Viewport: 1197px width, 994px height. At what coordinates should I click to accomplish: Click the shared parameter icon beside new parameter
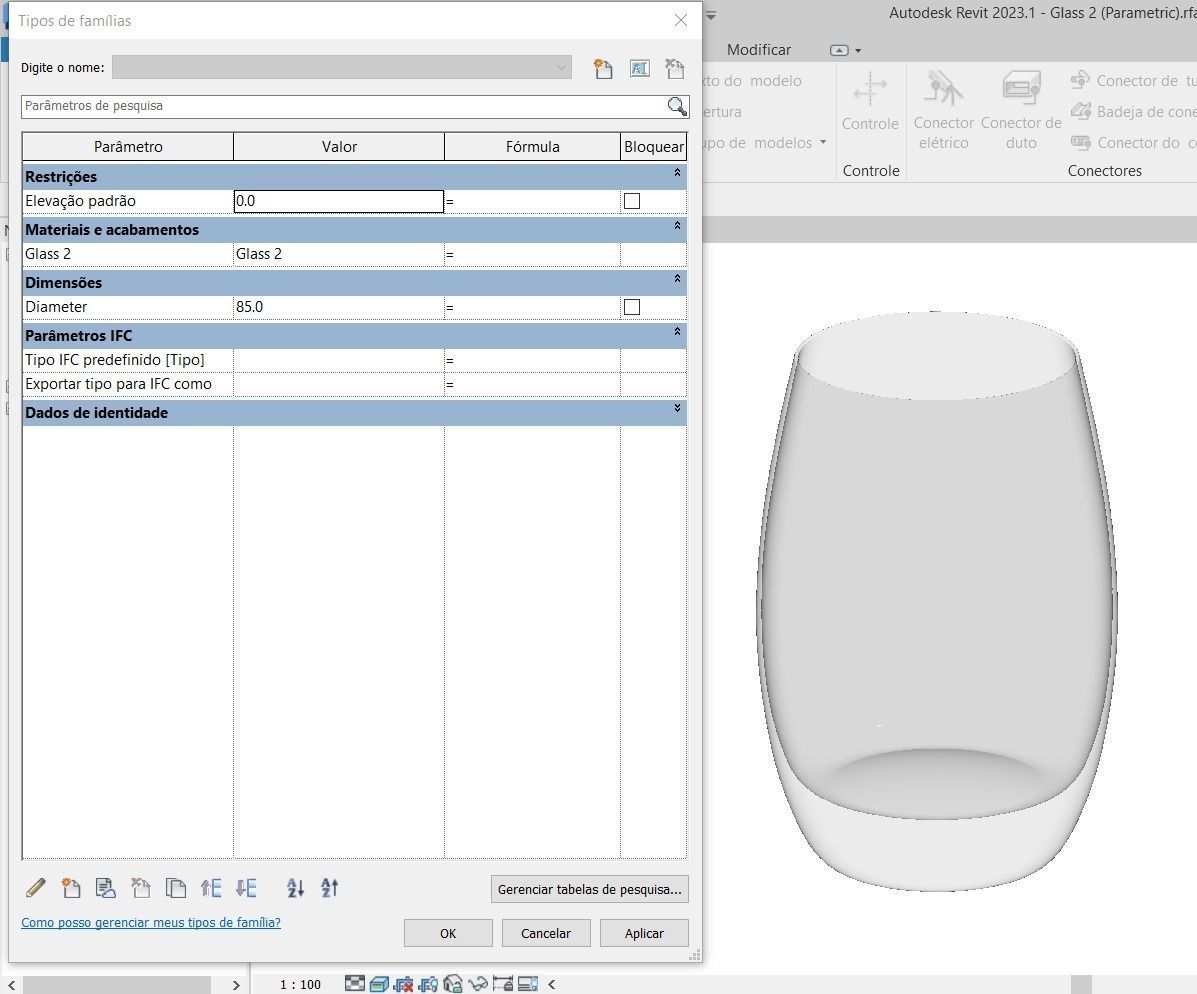coord(105,888)
